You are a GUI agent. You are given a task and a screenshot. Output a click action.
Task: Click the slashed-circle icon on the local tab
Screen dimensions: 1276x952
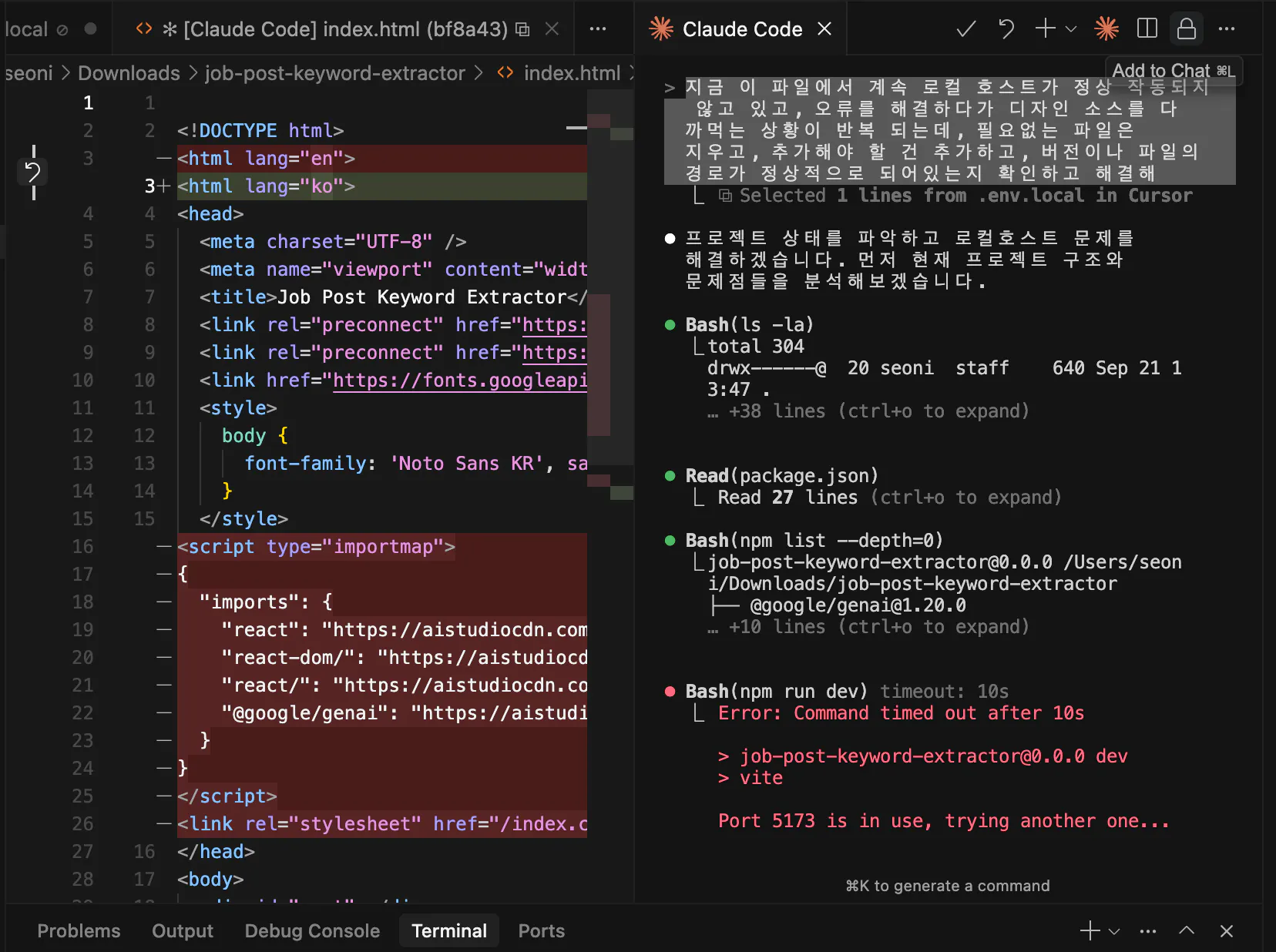tap(62, 29)
